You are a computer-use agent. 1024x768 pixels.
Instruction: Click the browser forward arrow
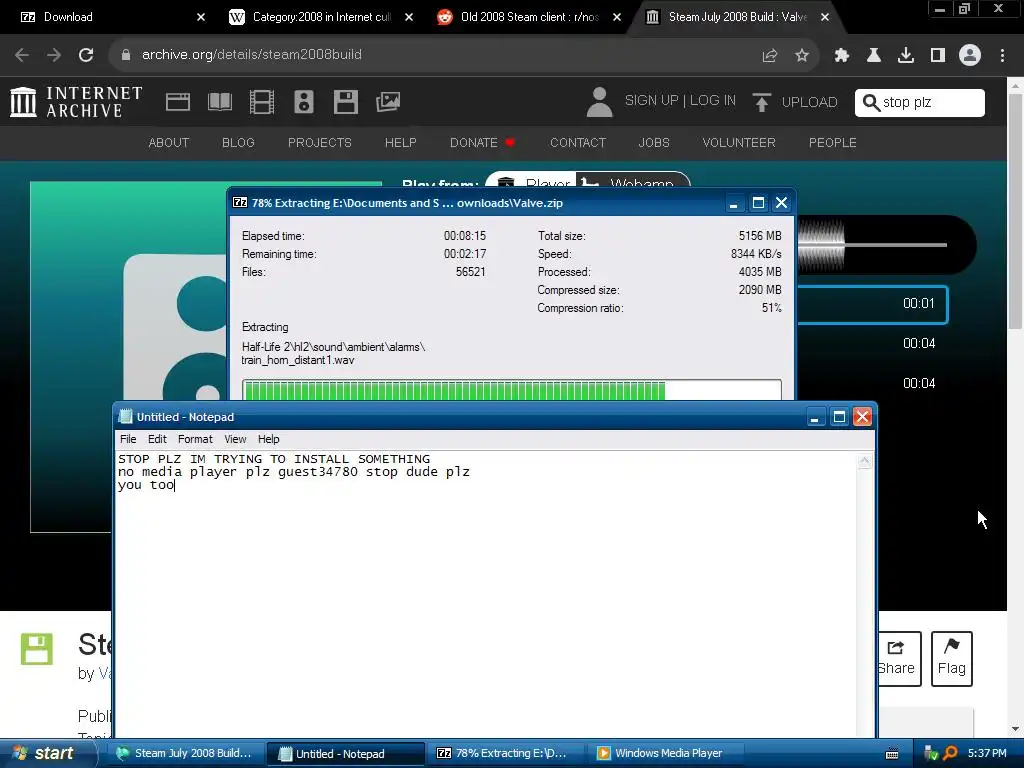[x=54, y=55]
